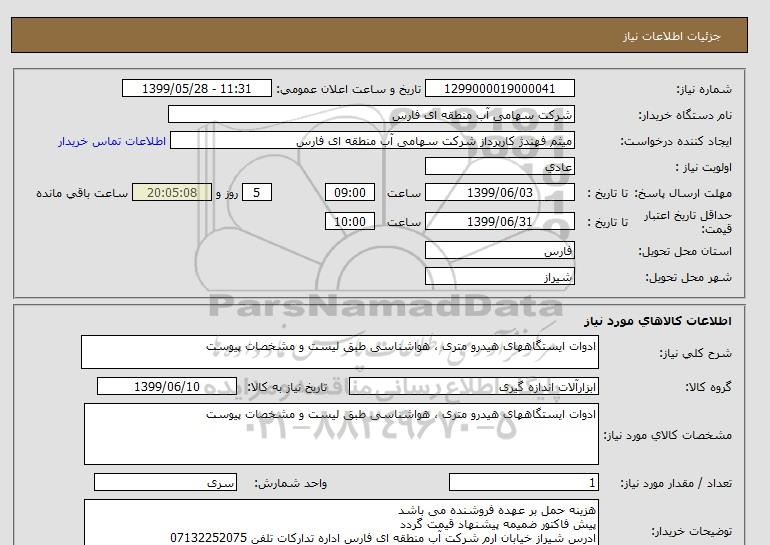Click the response deadline time 09:00

350,192
